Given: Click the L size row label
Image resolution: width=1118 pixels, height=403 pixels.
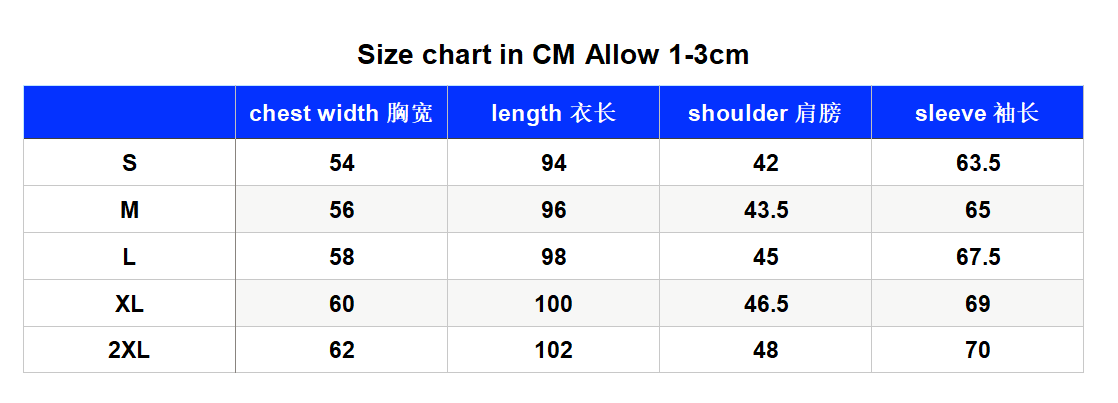Looking at the screenshot, I should pyautogui.click(x=129, y=257).
